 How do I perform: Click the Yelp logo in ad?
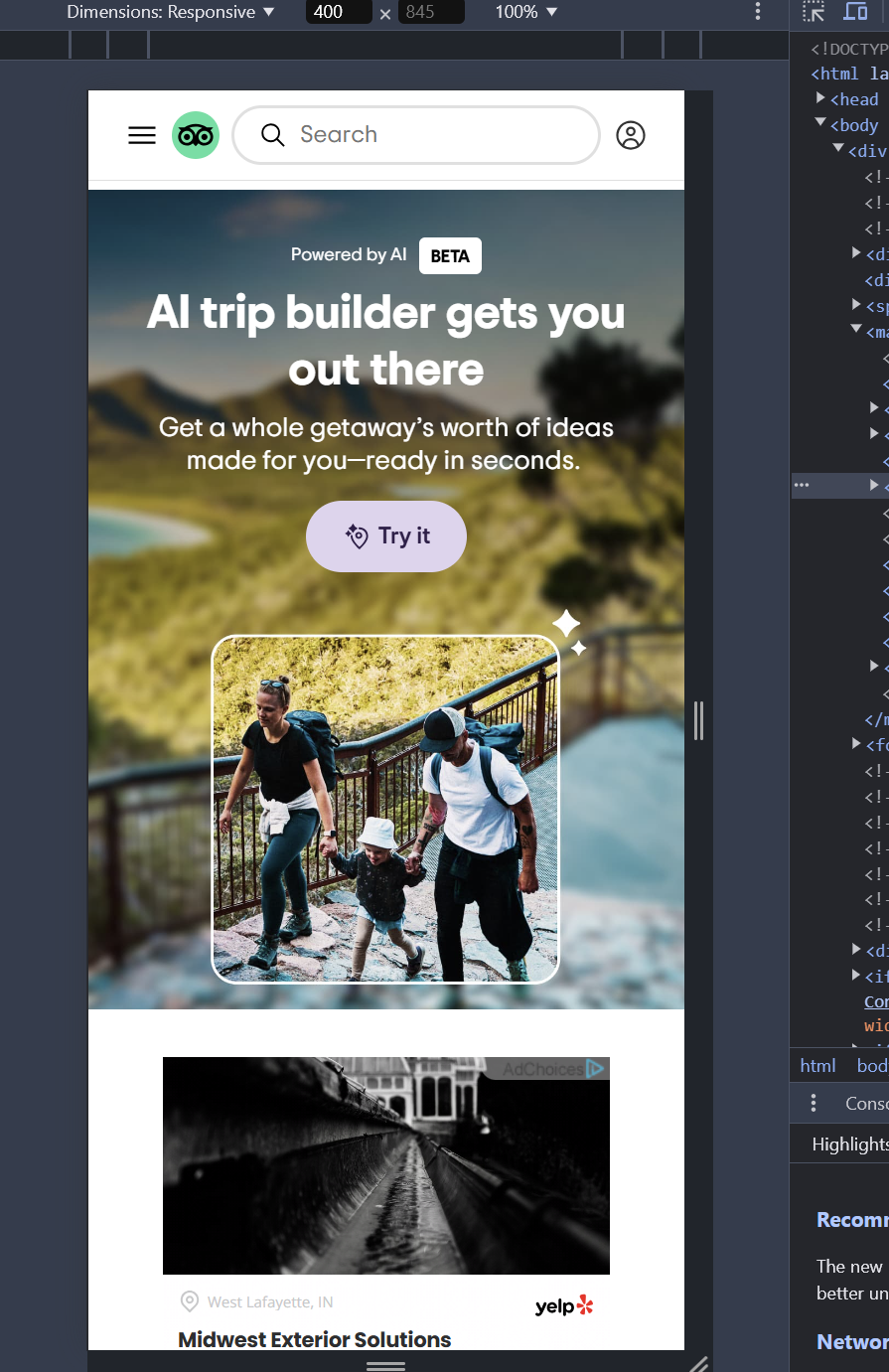pos(563,1305)
